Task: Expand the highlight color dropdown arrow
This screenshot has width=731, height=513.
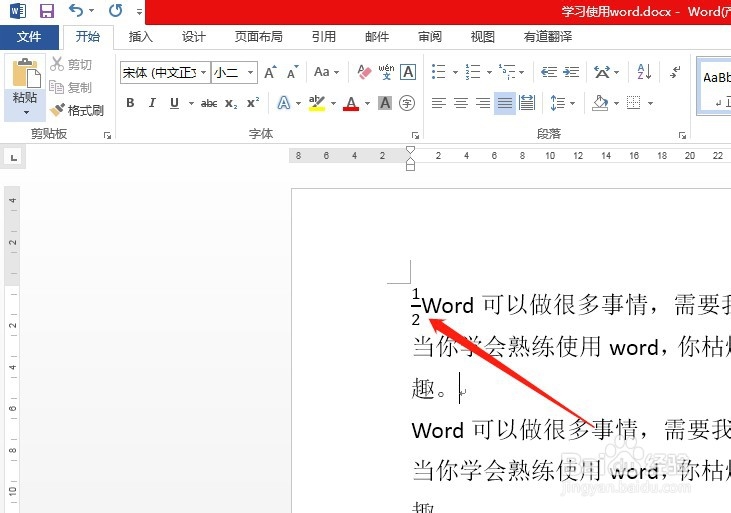Action: (333, 103)
